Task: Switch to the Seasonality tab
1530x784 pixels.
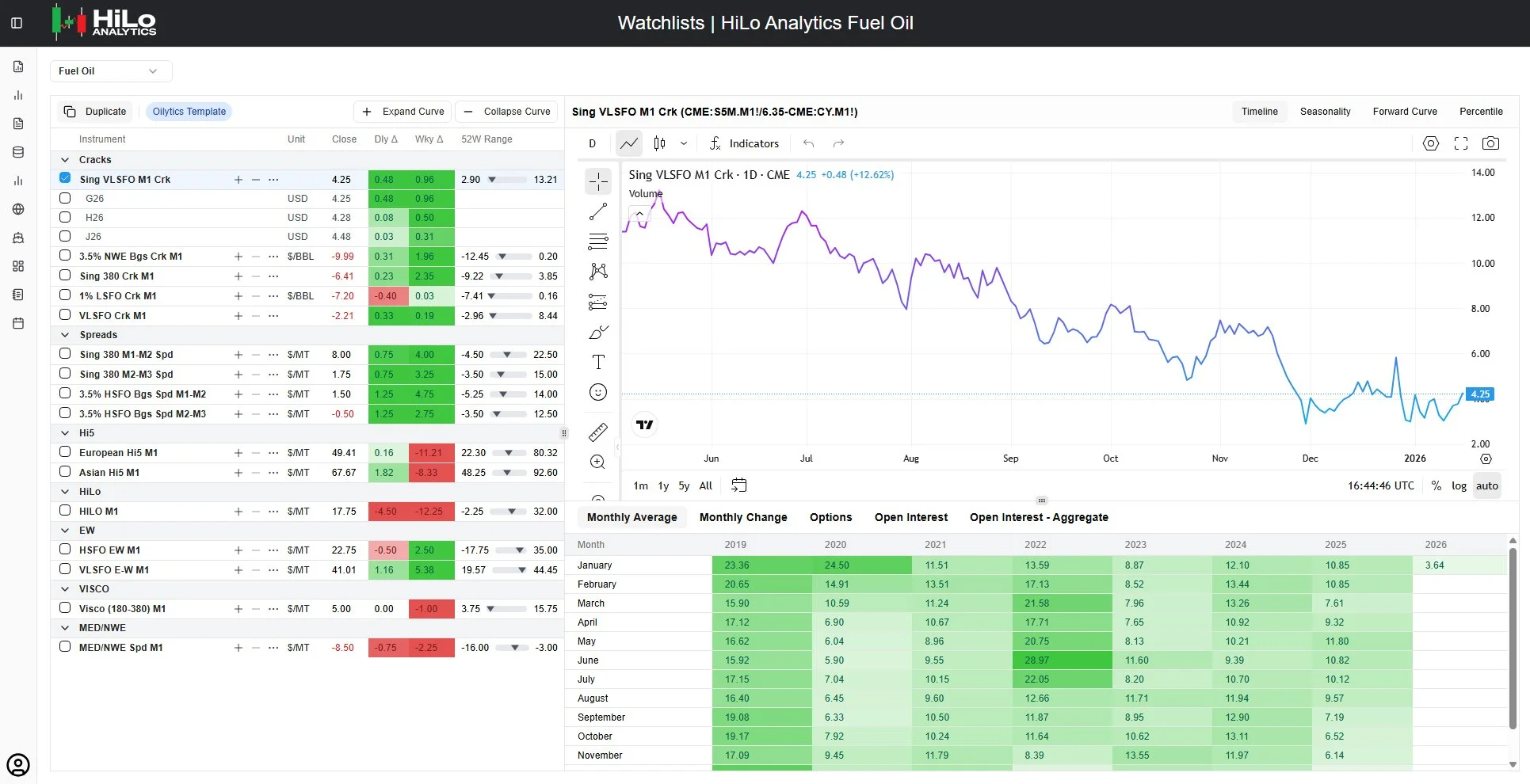Action: pos(1325,112)
